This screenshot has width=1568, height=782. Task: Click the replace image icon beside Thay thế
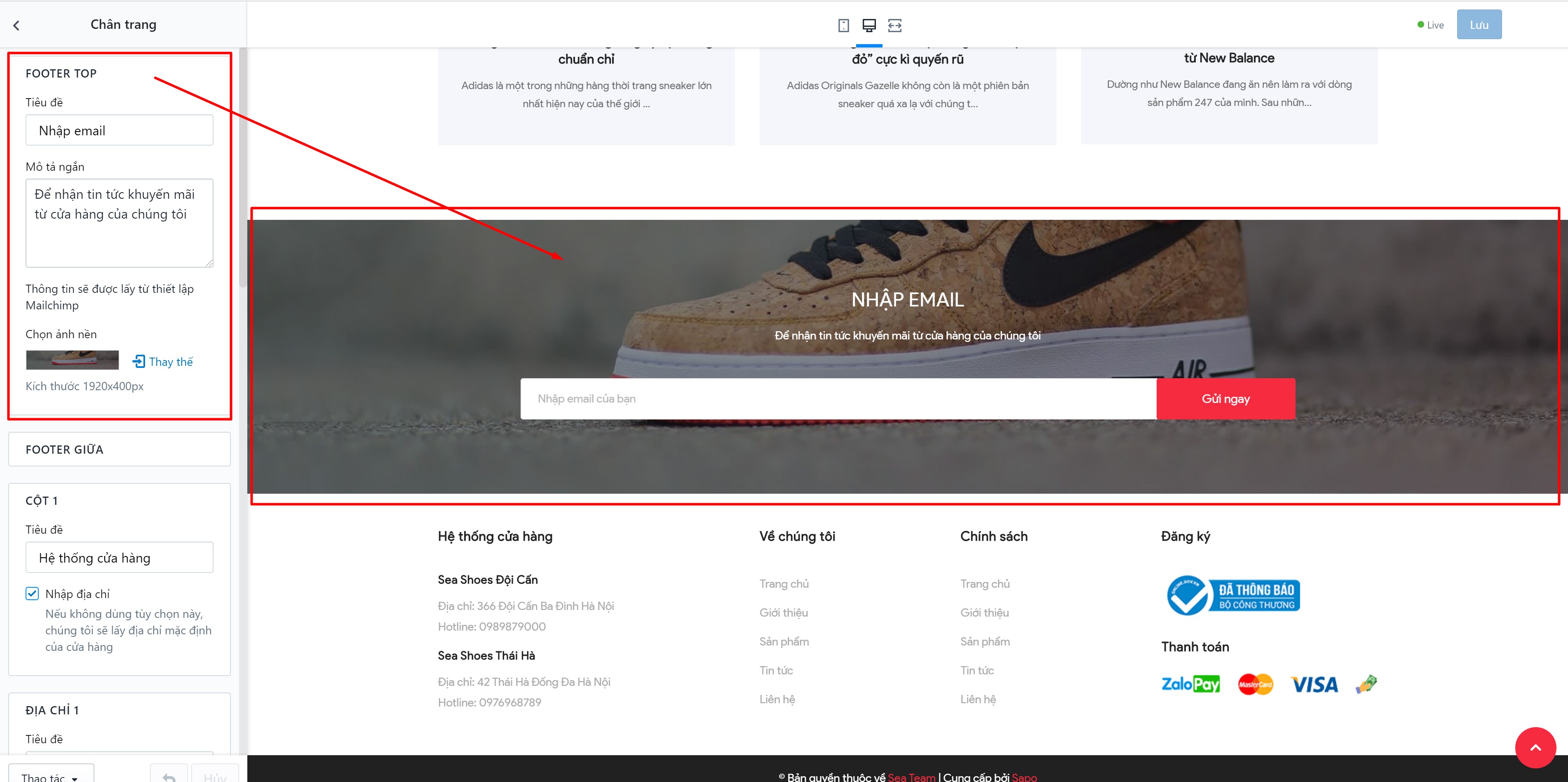point(139,361)
